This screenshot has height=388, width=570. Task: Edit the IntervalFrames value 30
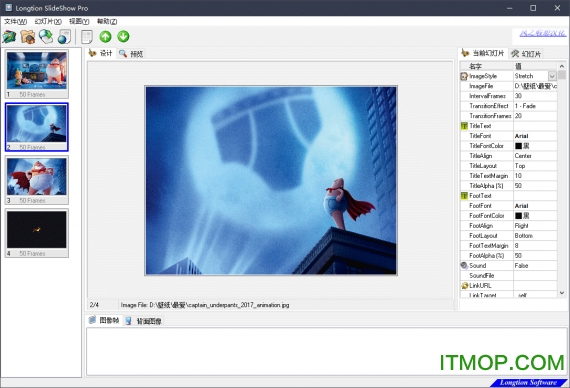coord(535,96)
